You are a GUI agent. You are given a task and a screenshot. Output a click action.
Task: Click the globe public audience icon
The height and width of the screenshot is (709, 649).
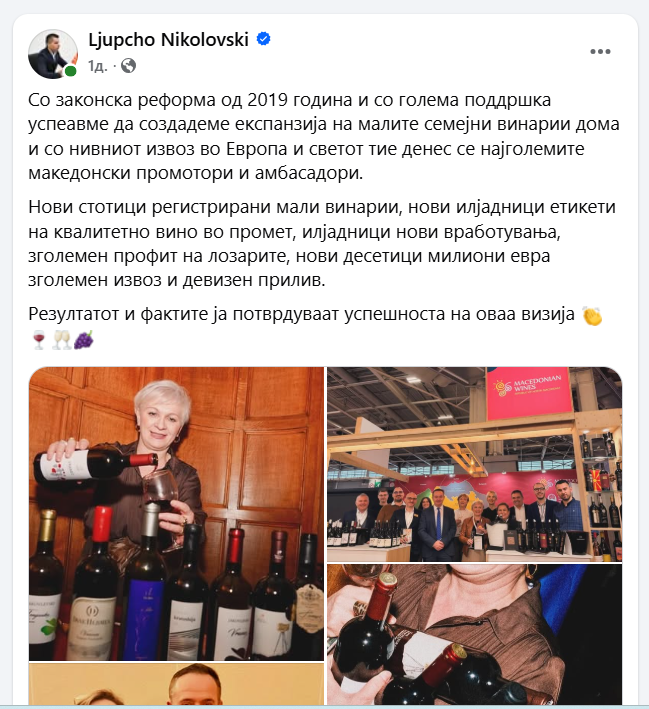pyautogui.click(x=129, y=66)
